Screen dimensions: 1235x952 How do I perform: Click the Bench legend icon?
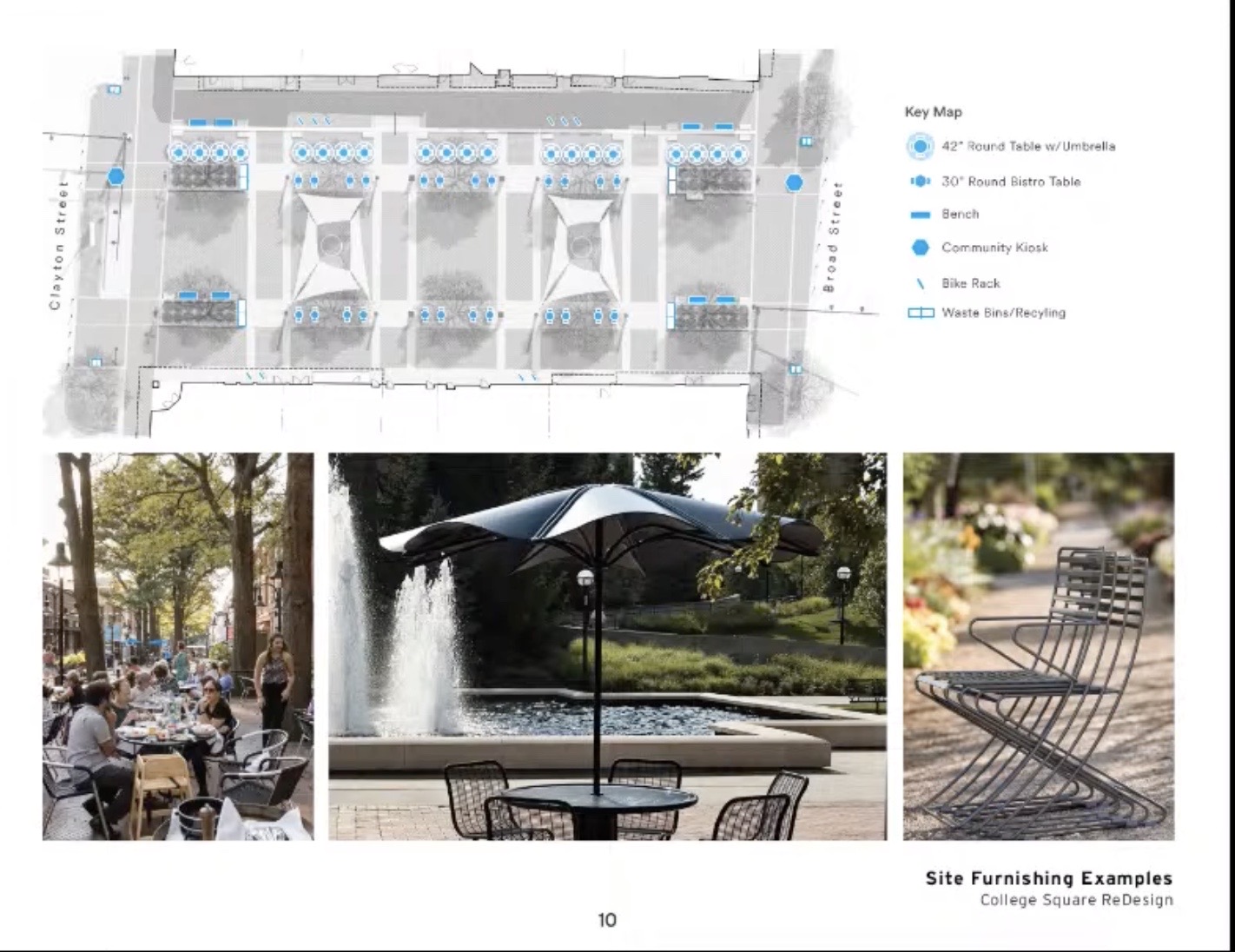tap(920, 215)
